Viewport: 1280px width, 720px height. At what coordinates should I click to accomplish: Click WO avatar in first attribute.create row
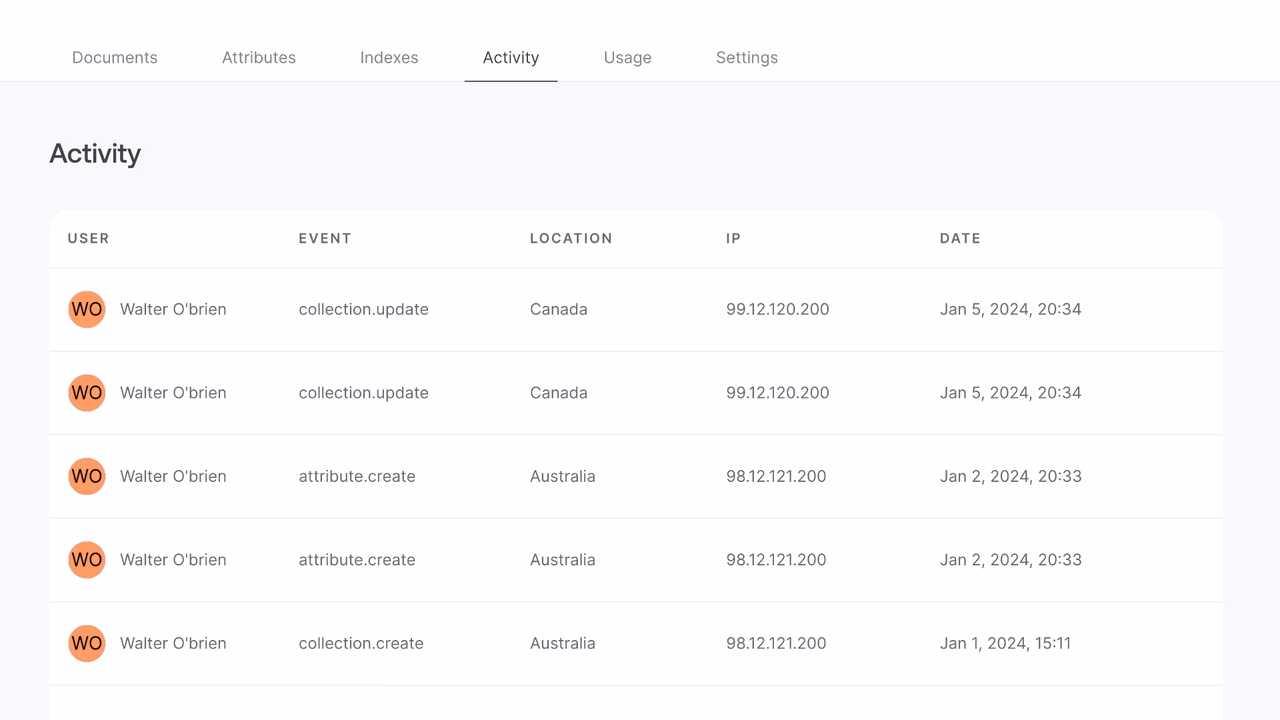87,476
